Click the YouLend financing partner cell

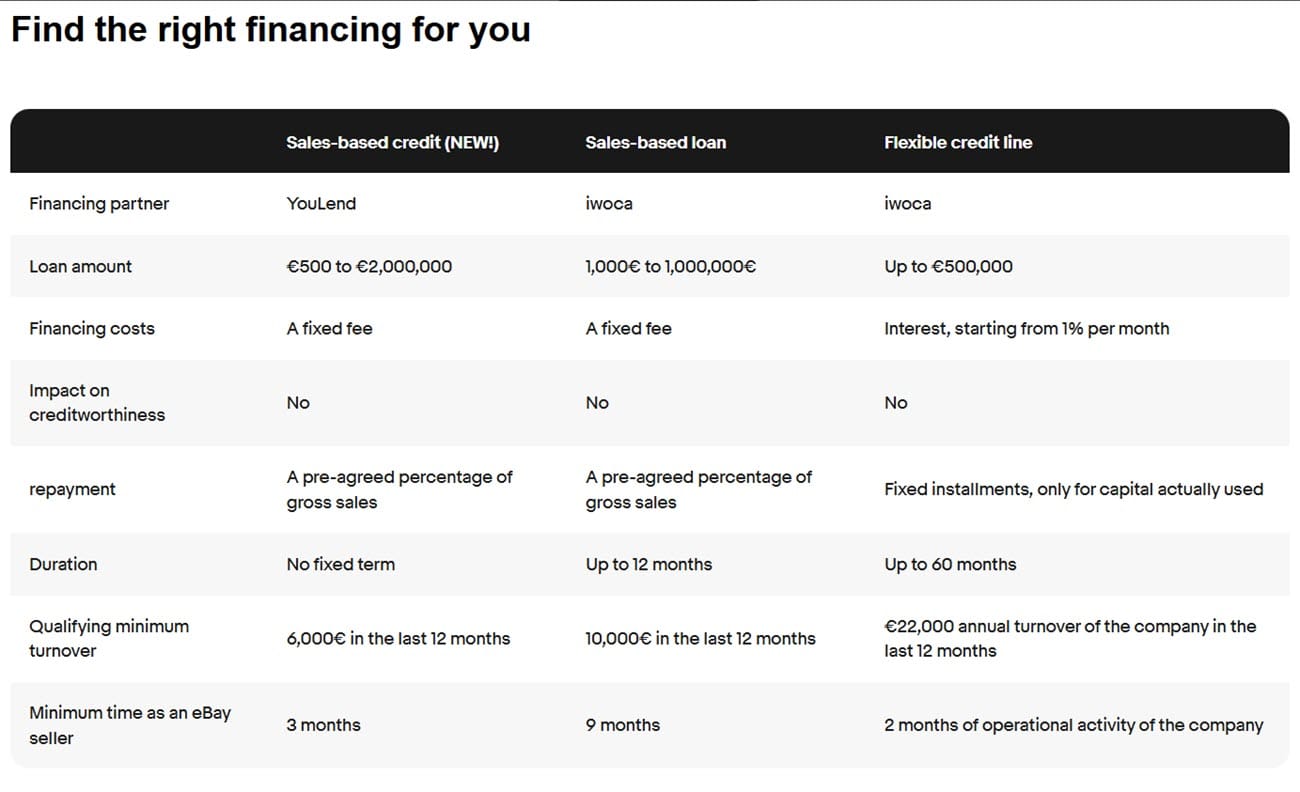click(x=321, y=204)
